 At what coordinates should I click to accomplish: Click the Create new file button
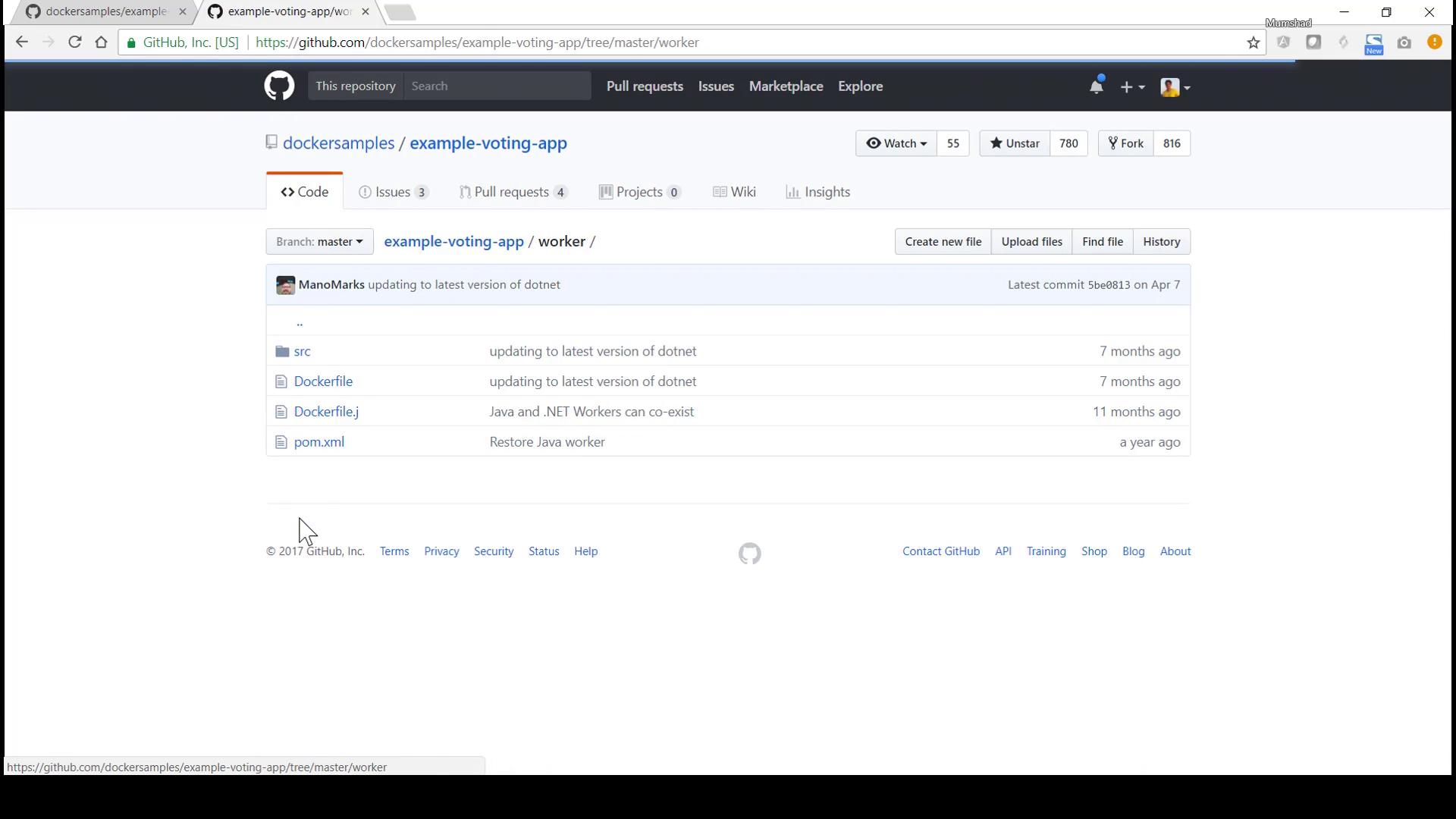coord(943,242)
